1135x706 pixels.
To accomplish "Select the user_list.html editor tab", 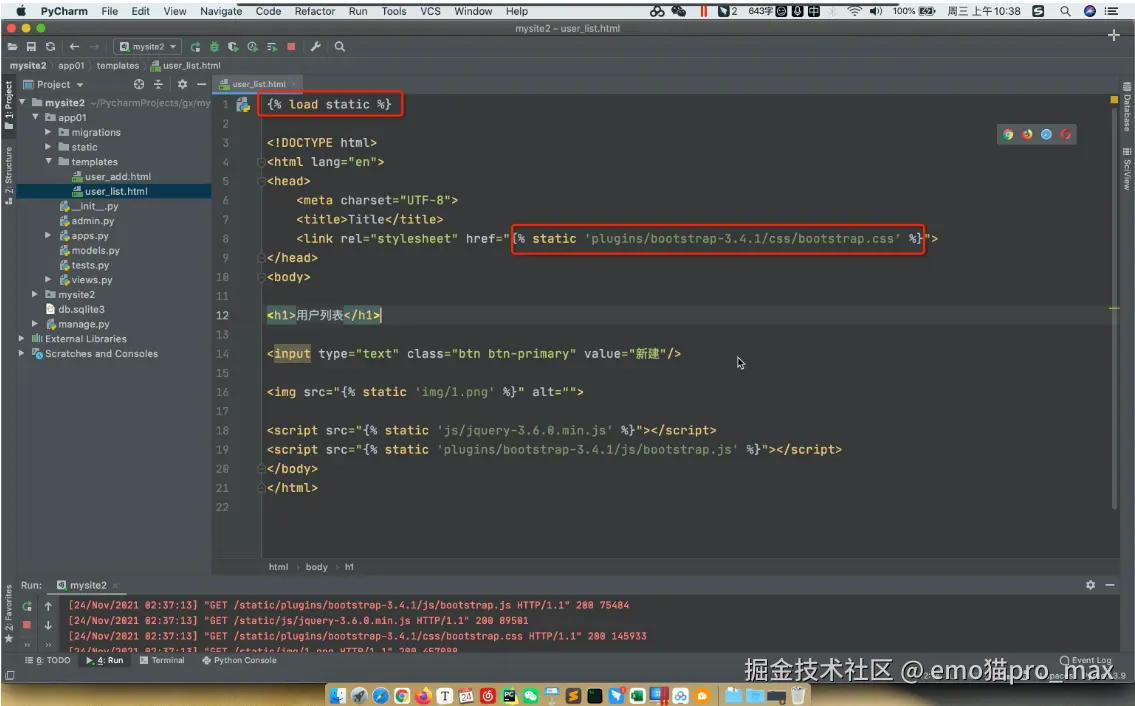I will [x=258, y=84].
